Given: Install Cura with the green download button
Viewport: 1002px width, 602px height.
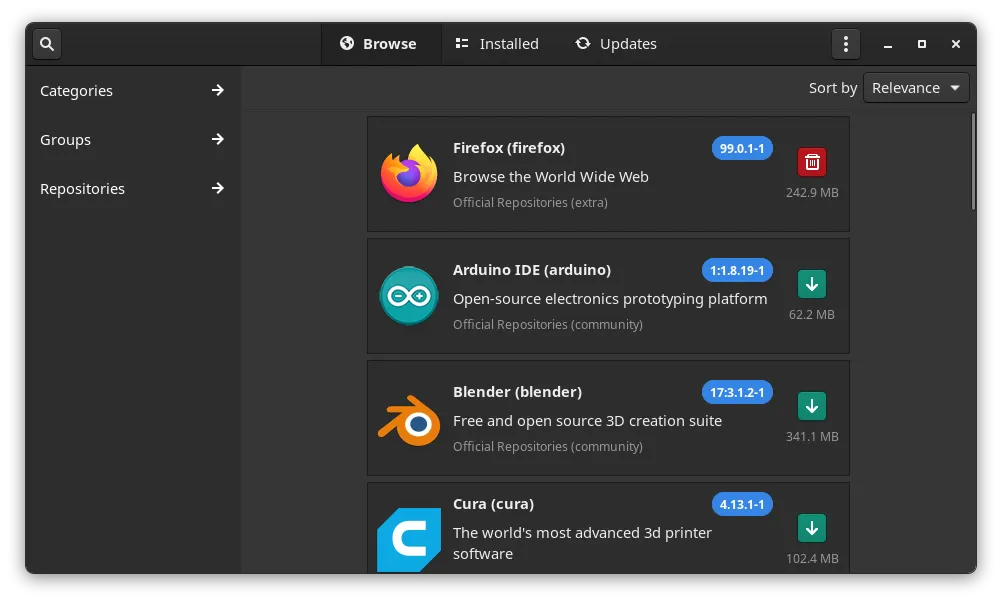Looking at the screenshot, I should [812, 527].
